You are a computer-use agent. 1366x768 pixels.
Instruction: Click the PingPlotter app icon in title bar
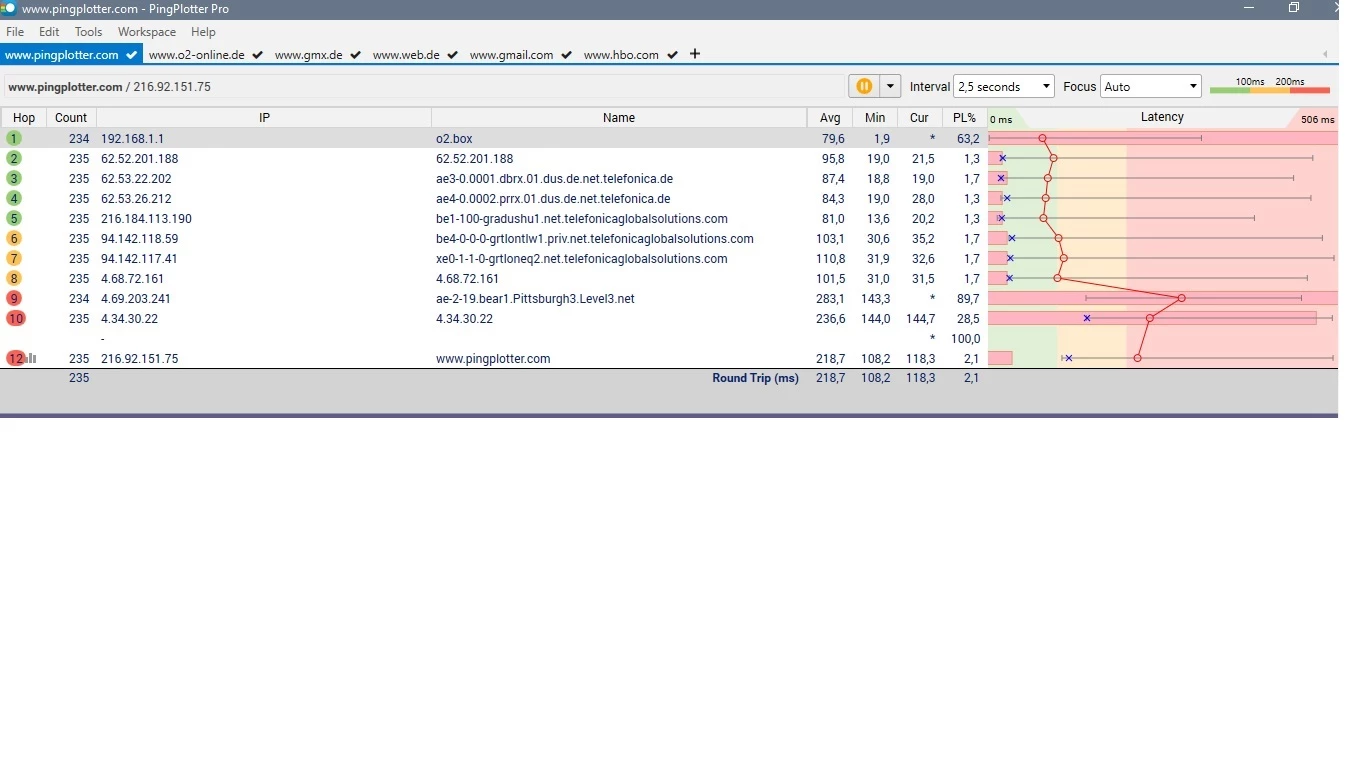(8, 8)
